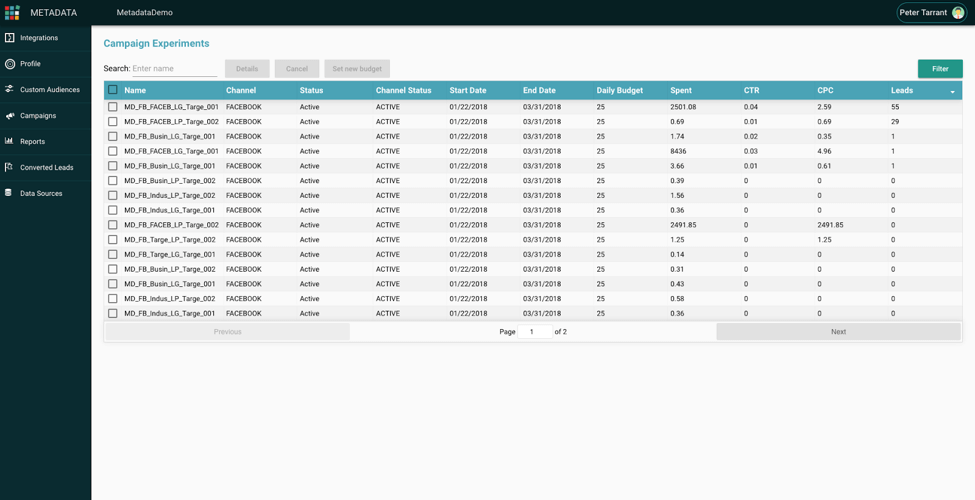
Task: Click the Metadata logo icon
Action: pyautogui.click(x=12, y=12)
